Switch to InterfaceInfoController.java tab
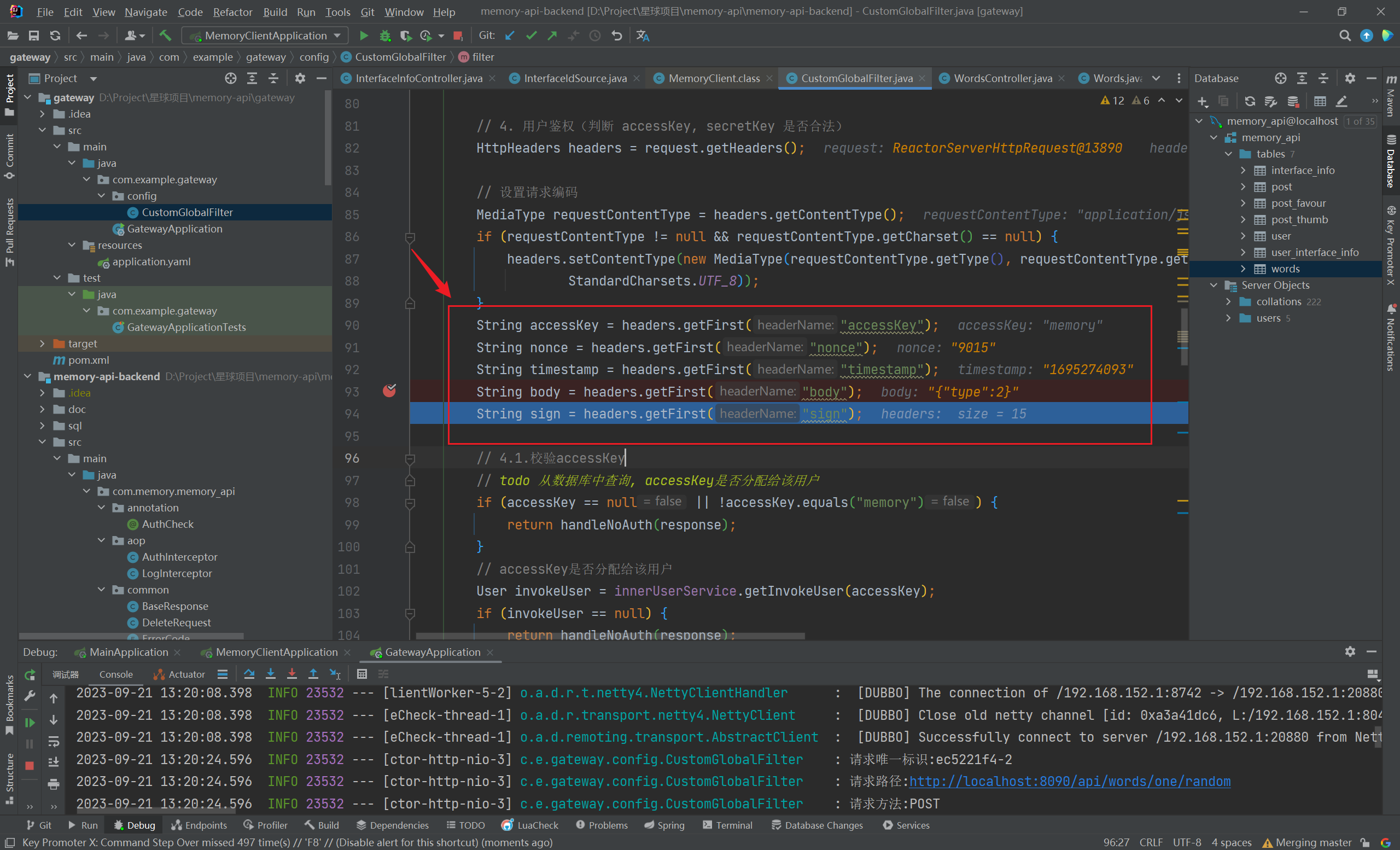This screenshot has width=1400, height=850. click(419, 78)
